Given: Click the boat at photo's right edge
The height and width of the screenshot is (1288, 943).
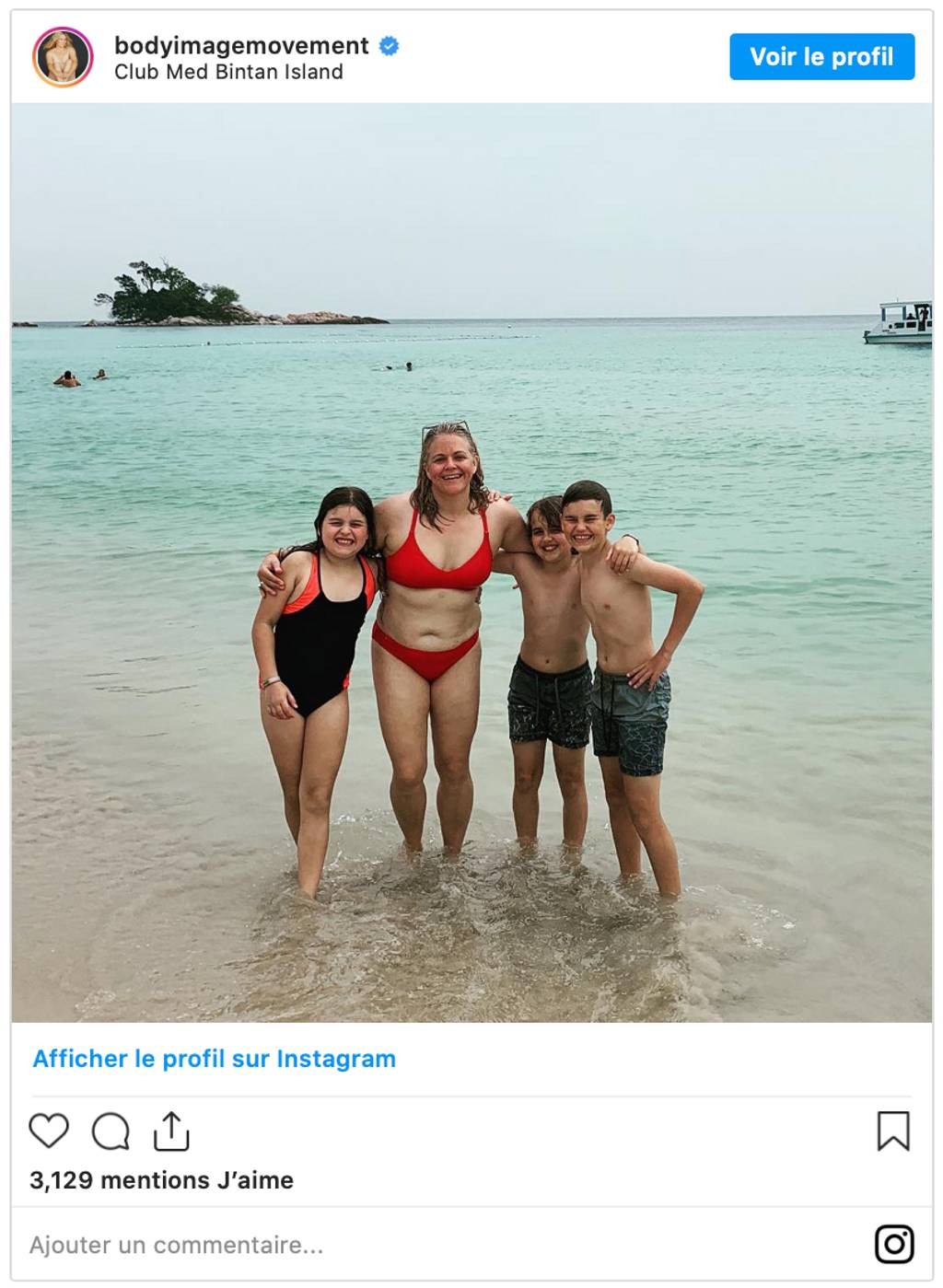Looking at the screenshot, I should click(899, 322).
